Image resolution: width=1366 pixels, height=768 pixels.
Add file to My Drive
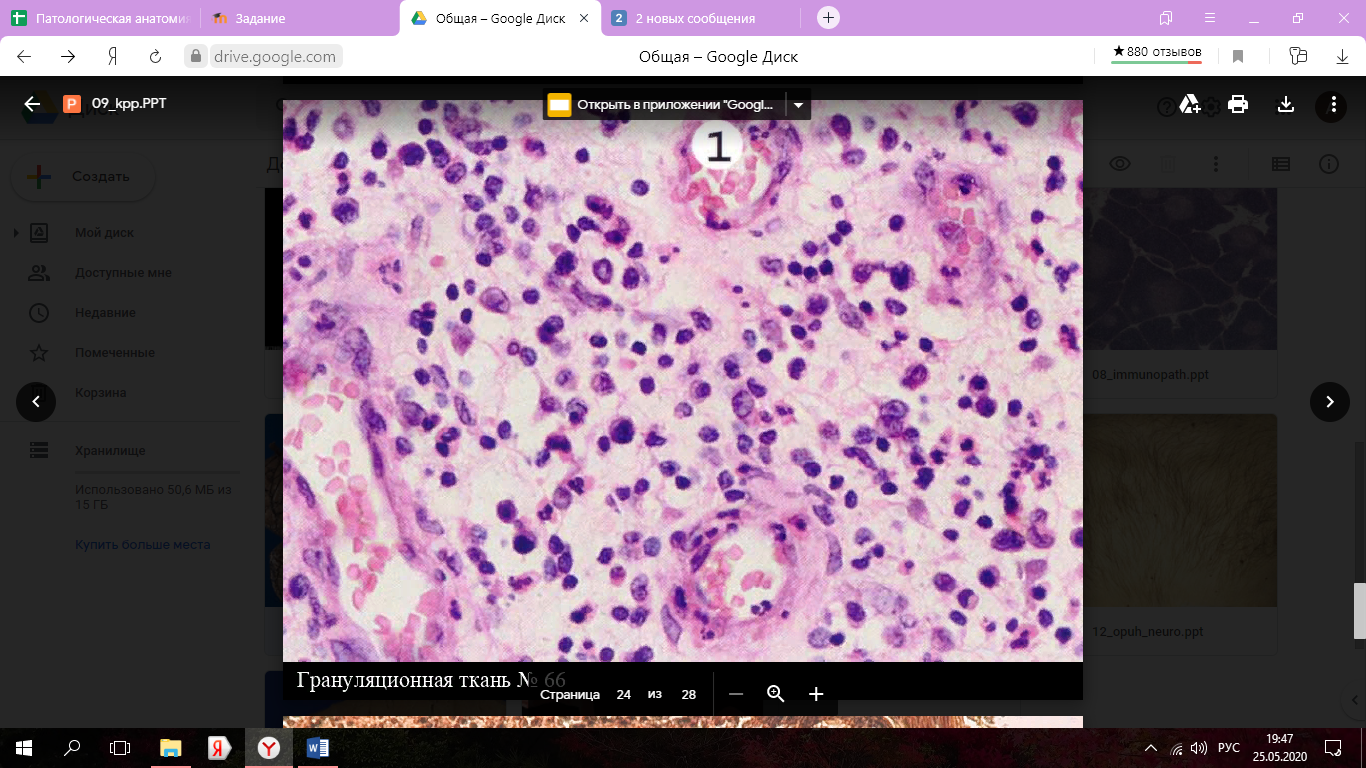tap(1189, 104)
